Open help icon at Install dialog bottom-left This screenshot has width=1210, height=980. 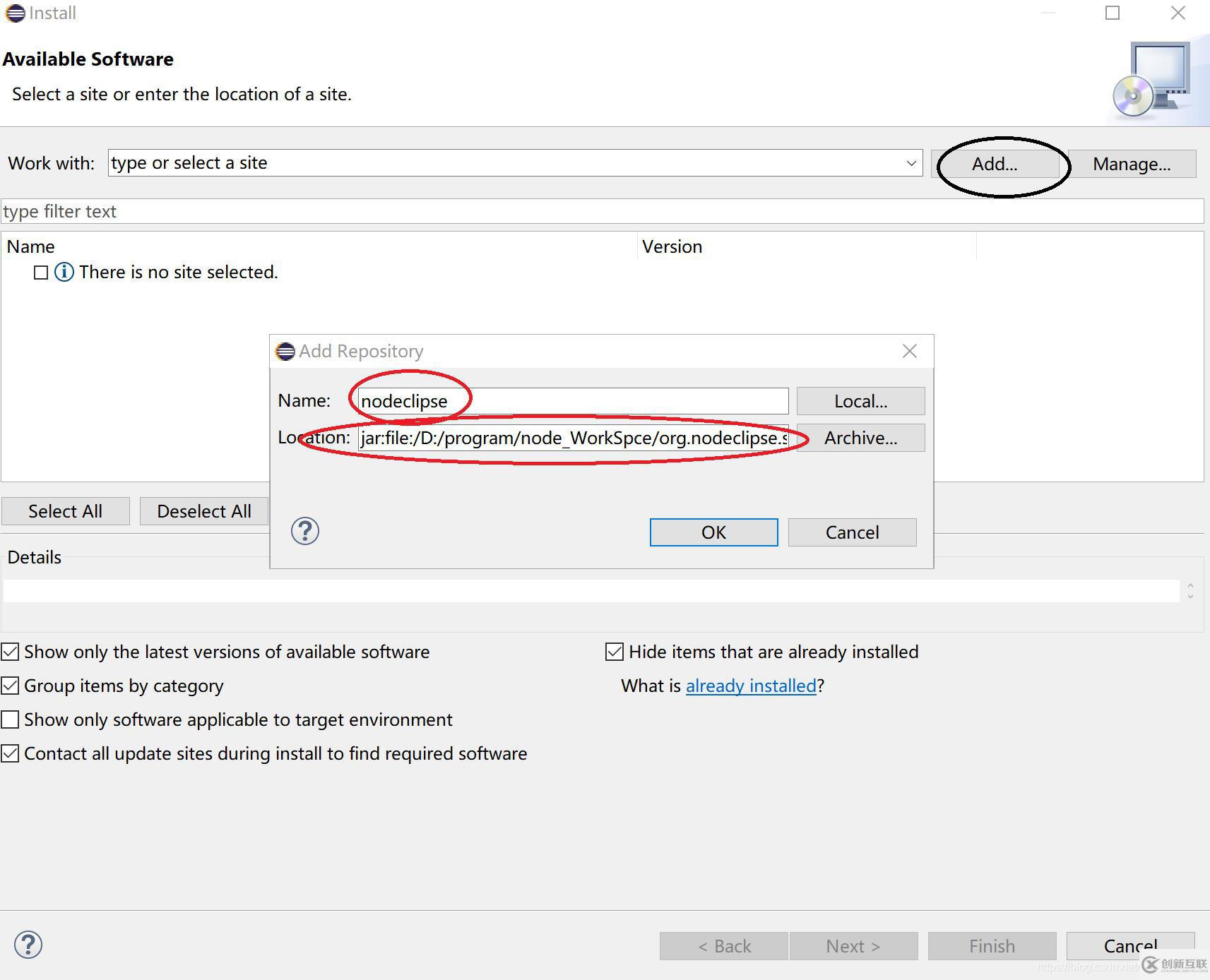tap(28, 945)
